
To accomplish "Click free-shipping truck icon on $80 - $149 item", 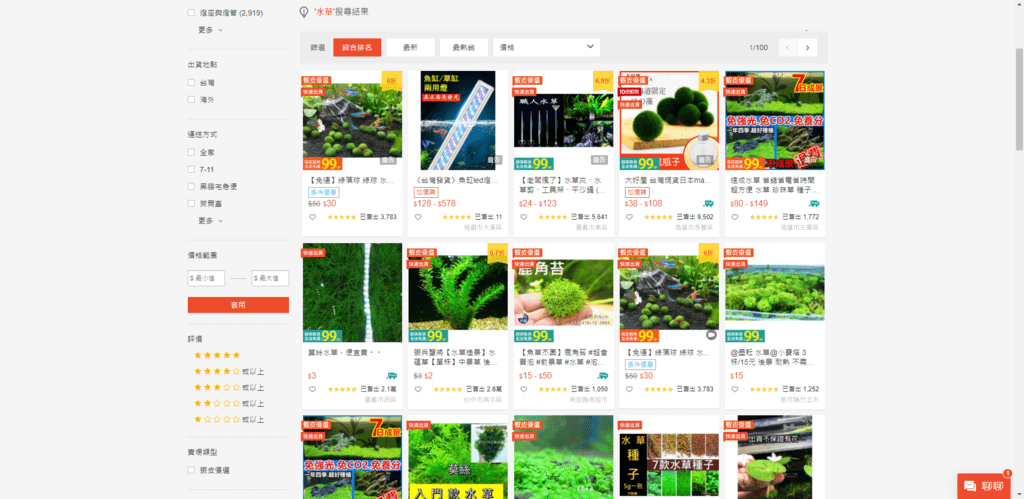I will tap(814, 204).
